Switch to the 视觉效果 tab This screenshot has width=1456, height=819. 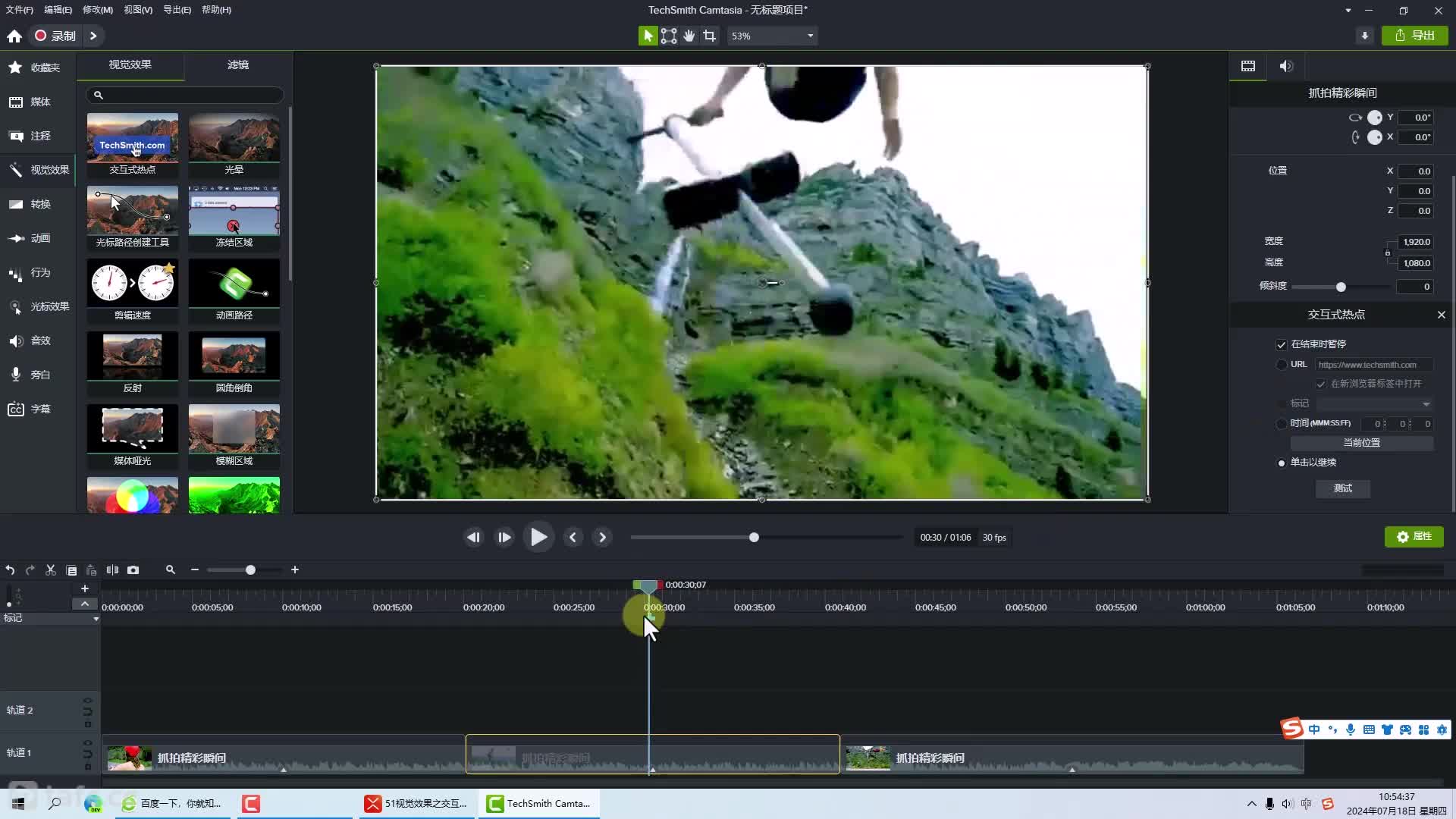tap(130, 65)
